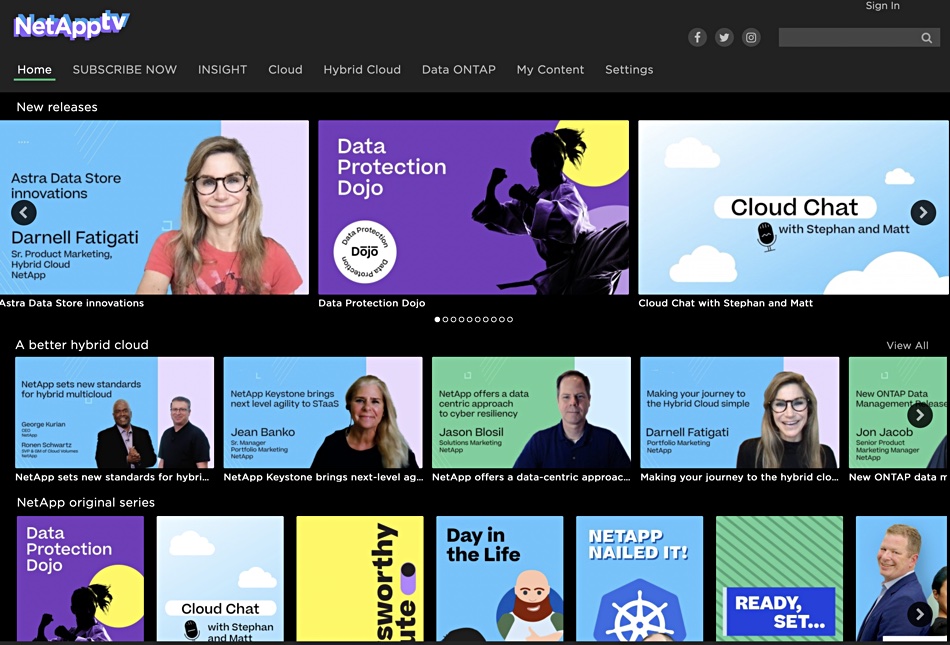Focus the search input field
The width and height of the screenshot is (950, 645).
(x=848, y=38)
